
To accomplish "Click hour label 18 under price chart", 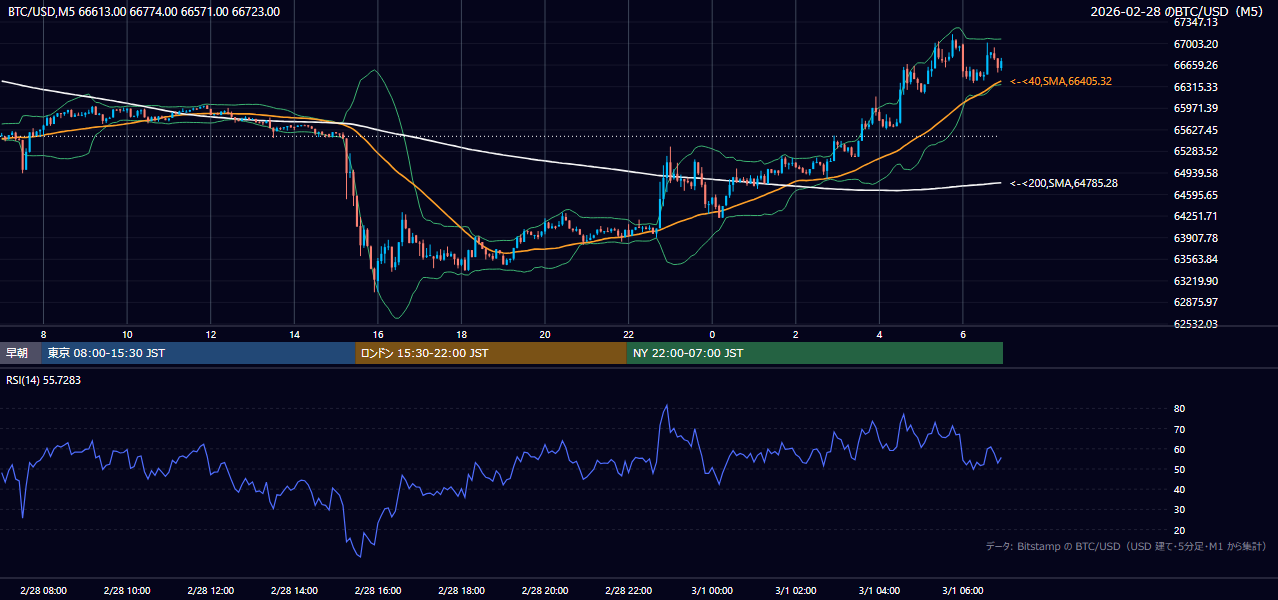I will pyautogui.click(x=461, y=333).
